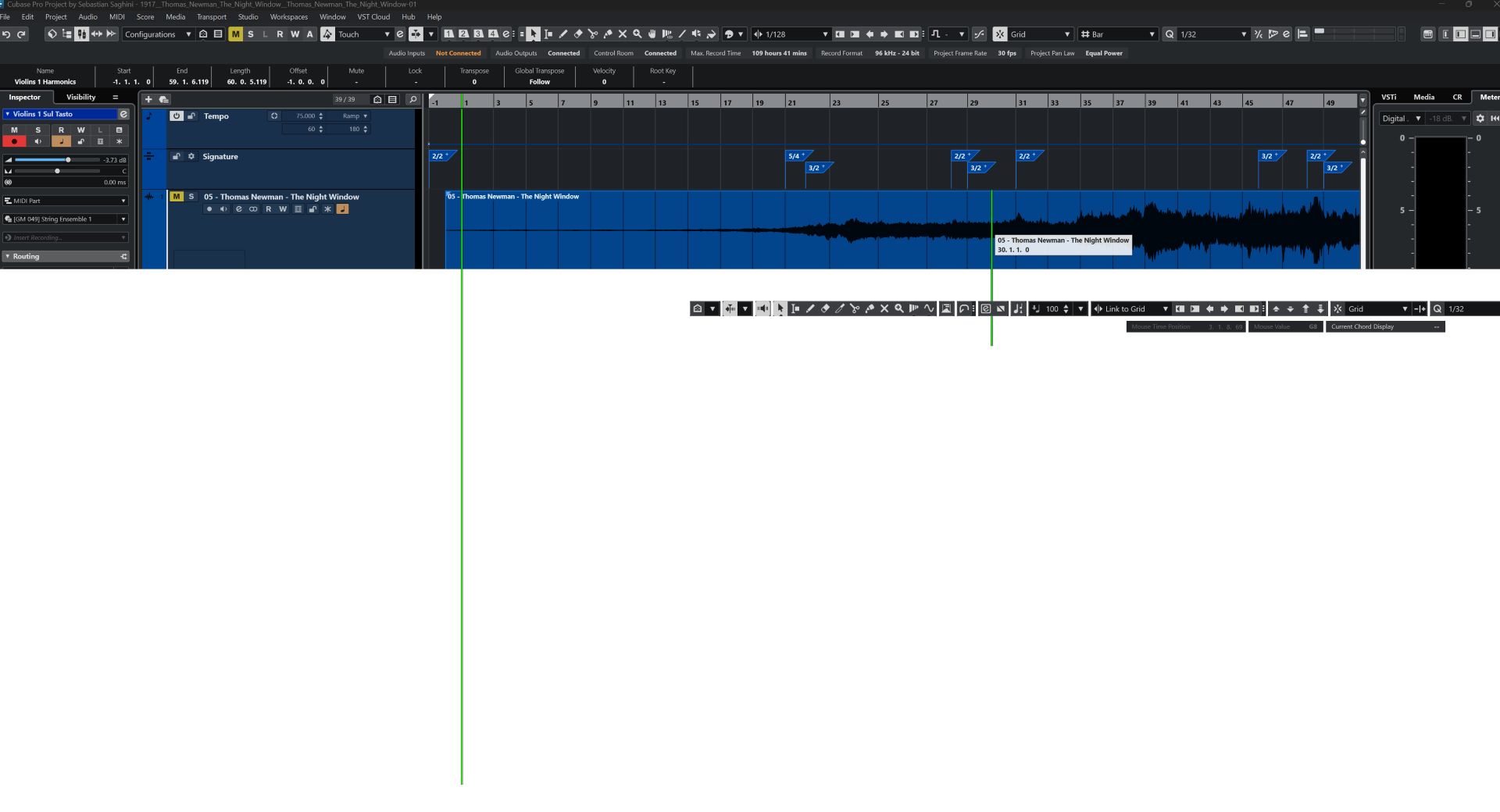Toggle Activate Tempo Track power button
This screenshot has height=812, width=1500.
coord(177,116)
